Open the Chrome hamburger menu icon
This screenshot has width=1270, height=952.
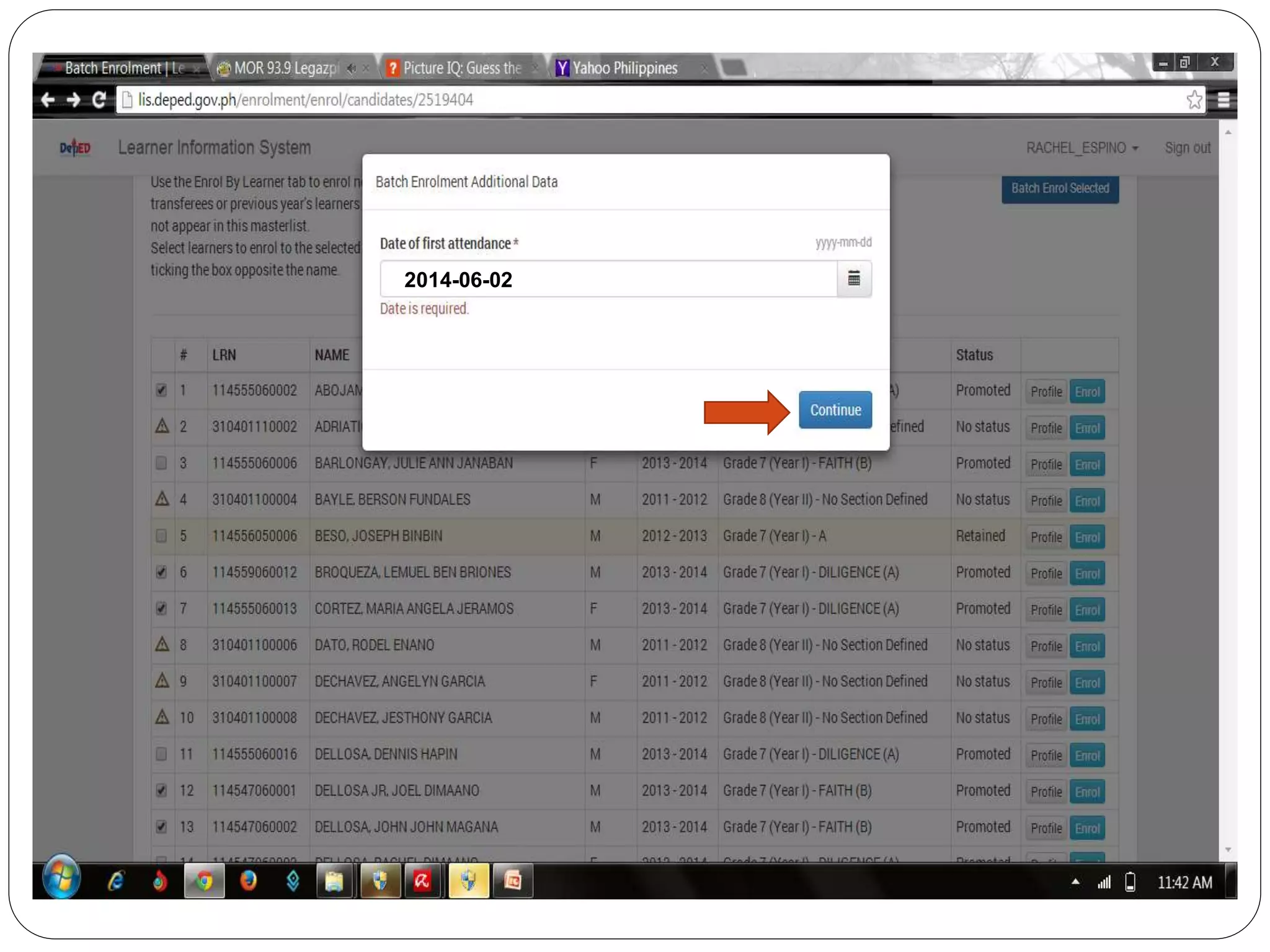coord(1223,100)
